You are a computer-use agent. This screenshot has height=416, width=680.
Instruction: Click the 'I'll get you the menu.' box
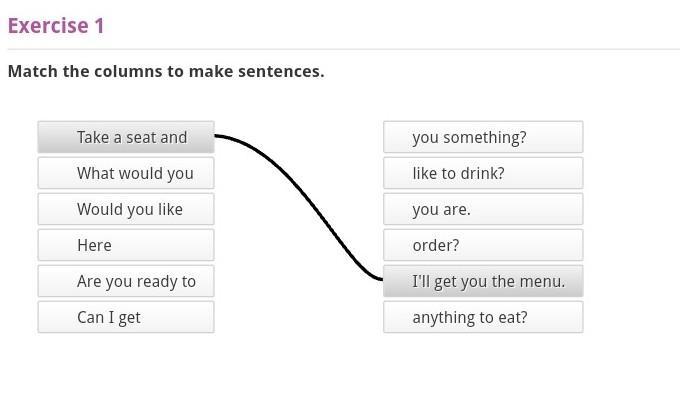[x=483, y=281]
